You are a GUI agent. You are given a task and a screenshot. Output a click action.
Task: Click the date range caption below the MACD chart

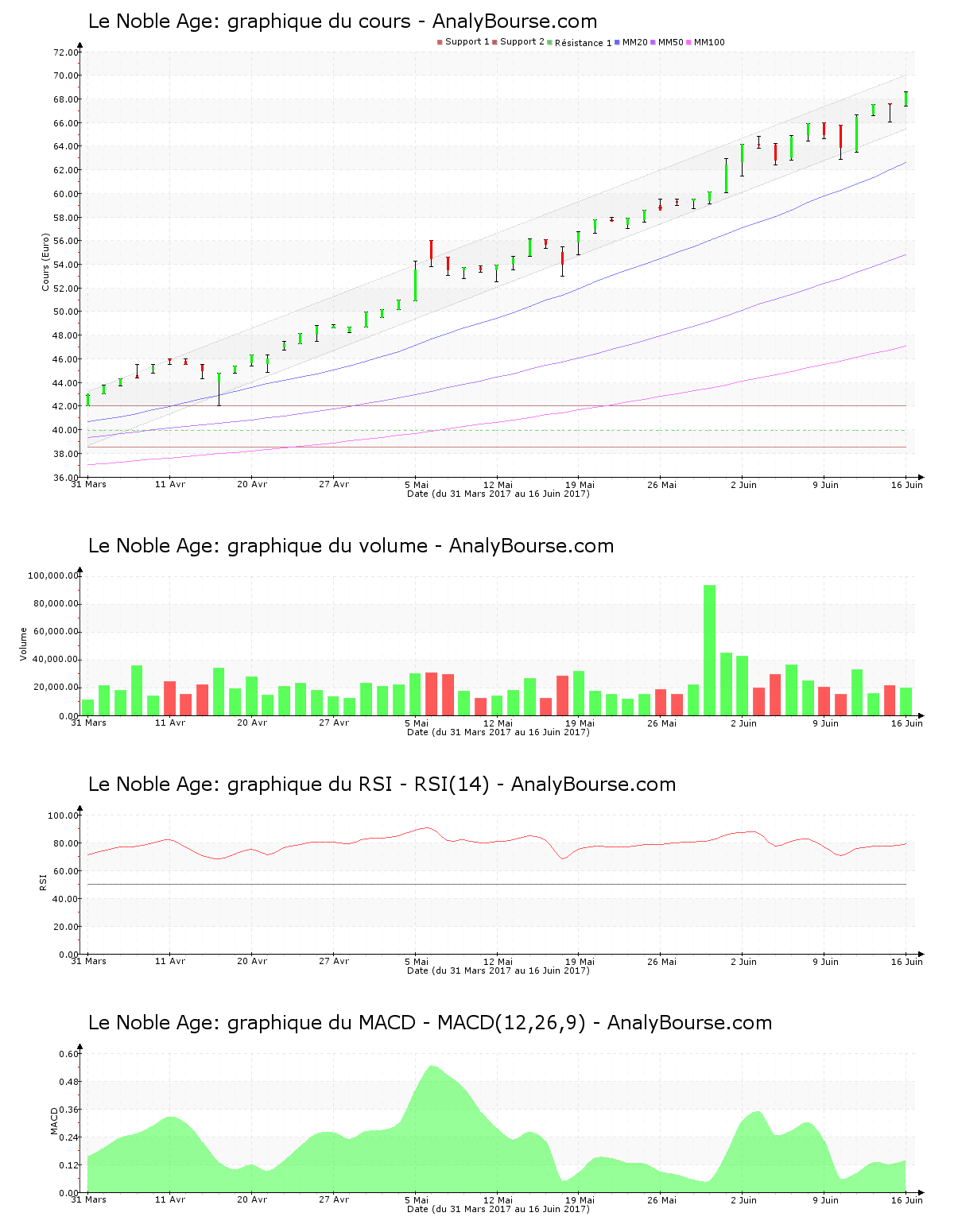498,1209
